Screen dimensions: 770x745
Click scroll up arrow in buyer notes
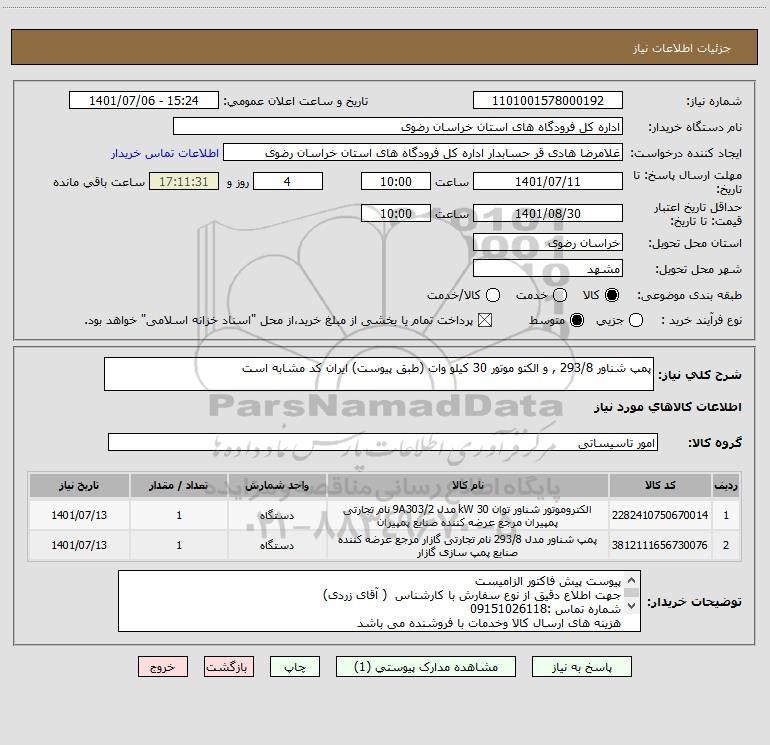pos(632,580)
